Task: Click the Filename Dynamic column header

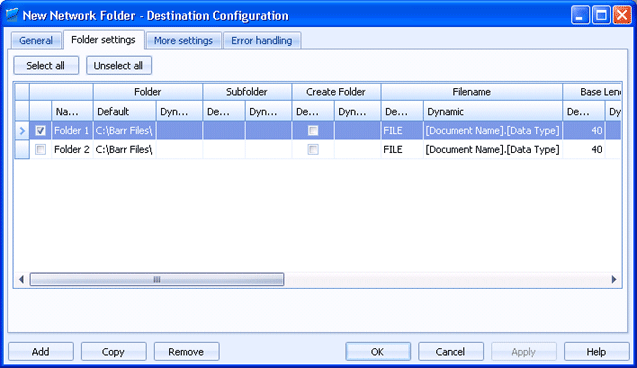Action: 493,111
